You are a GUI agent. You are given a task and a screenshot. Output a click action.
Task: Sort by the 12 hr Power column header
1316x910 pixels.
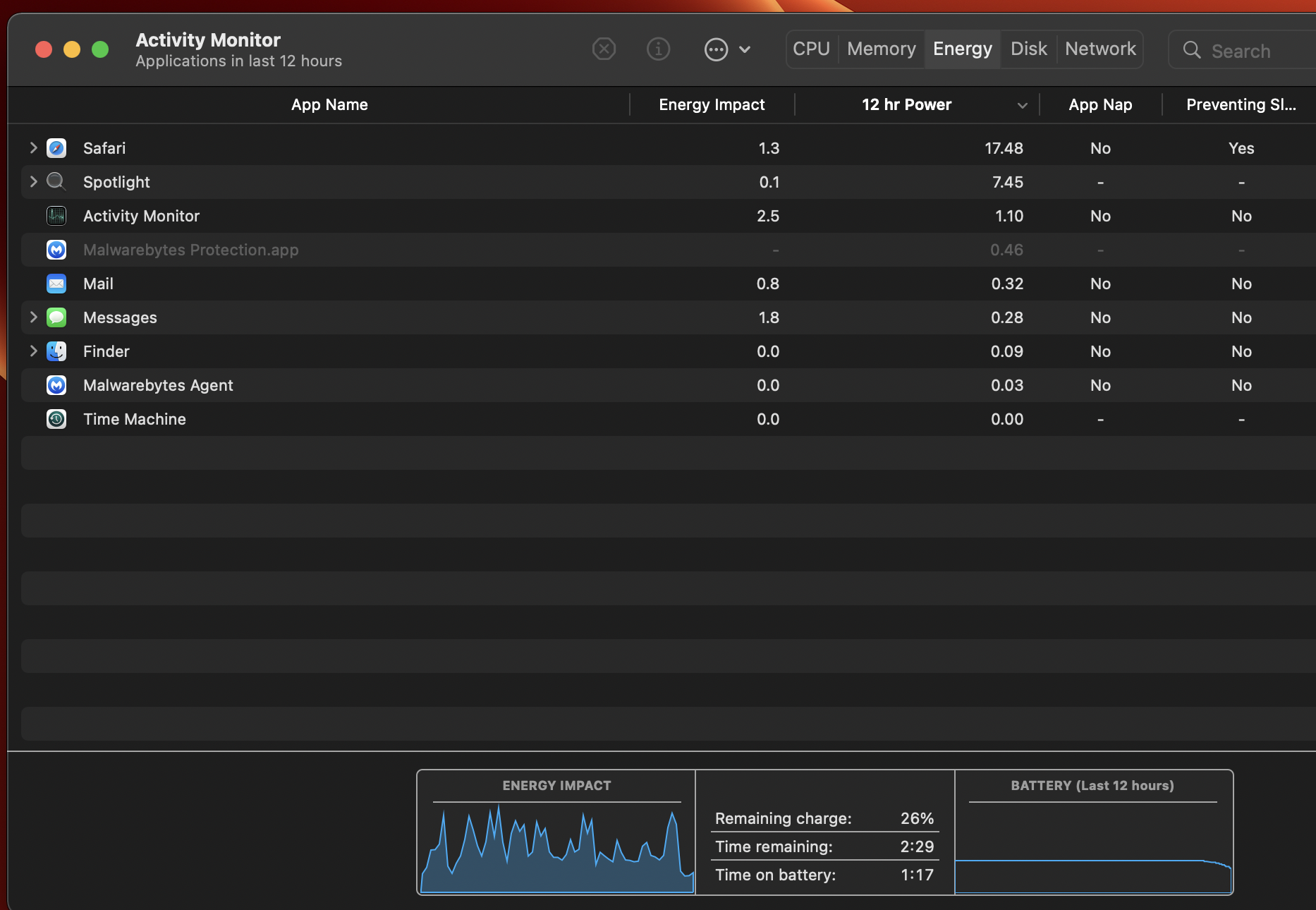click(906, 104)
